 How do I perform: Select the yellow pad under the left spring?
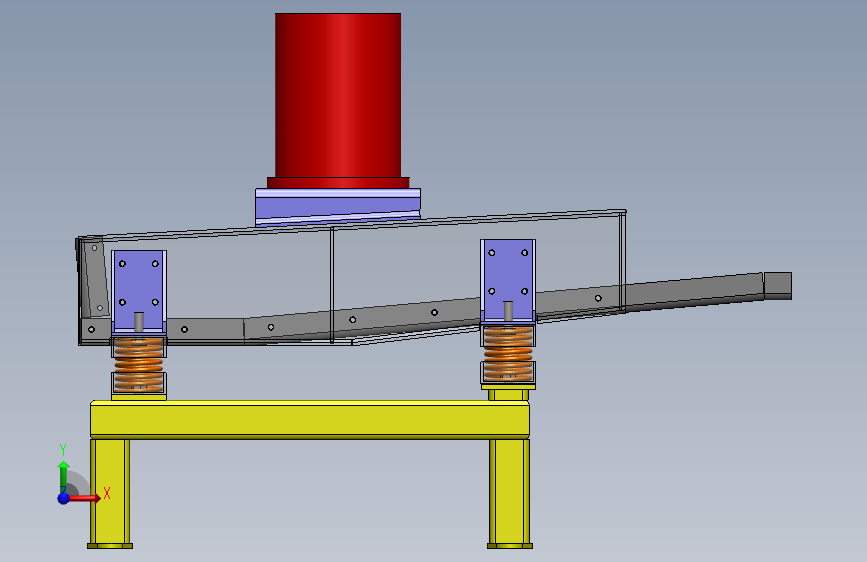[x=139, y=397]
